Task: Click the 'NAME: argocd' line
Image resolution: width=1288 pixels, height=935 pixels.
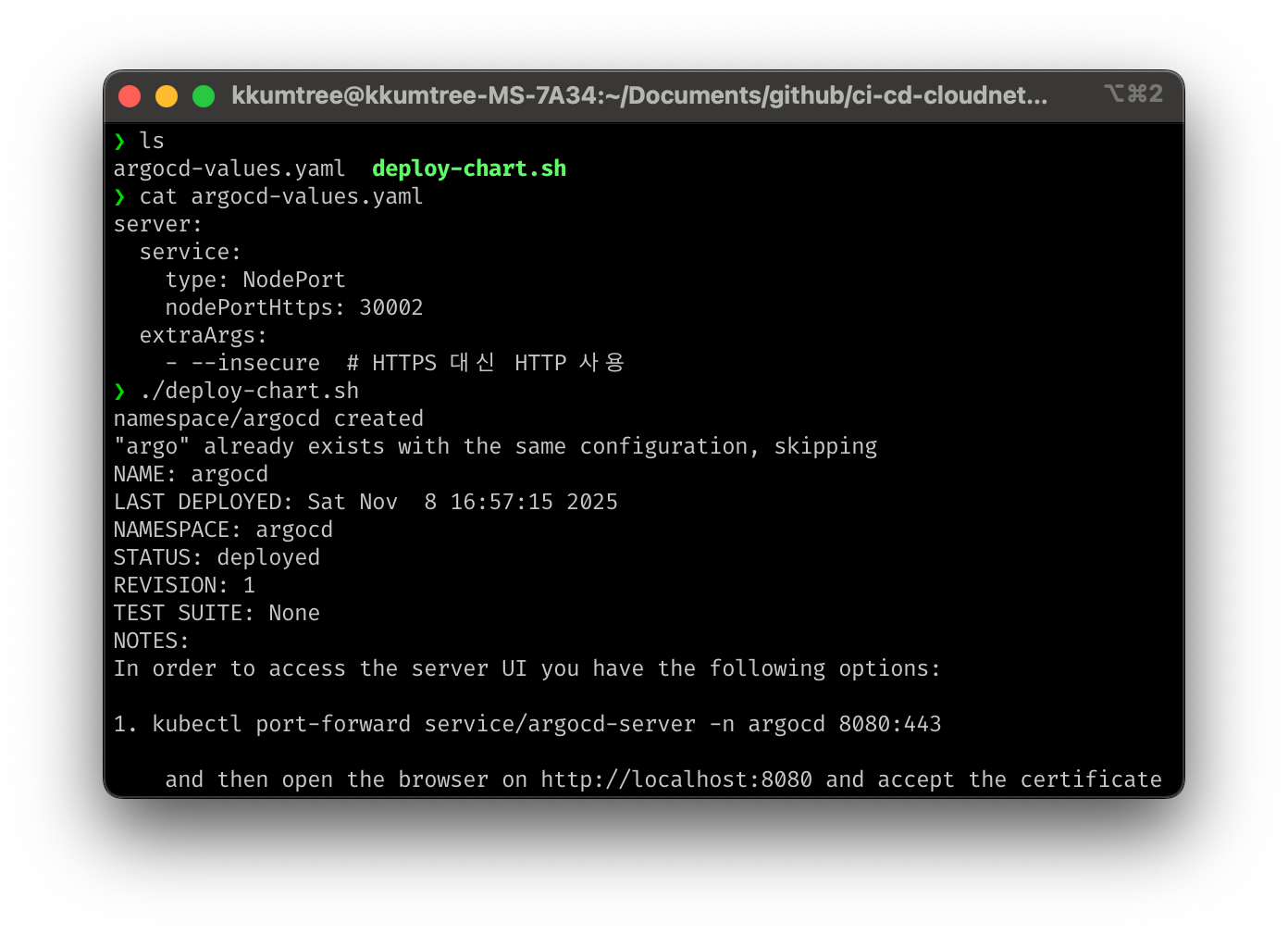Action: [191, 474]
